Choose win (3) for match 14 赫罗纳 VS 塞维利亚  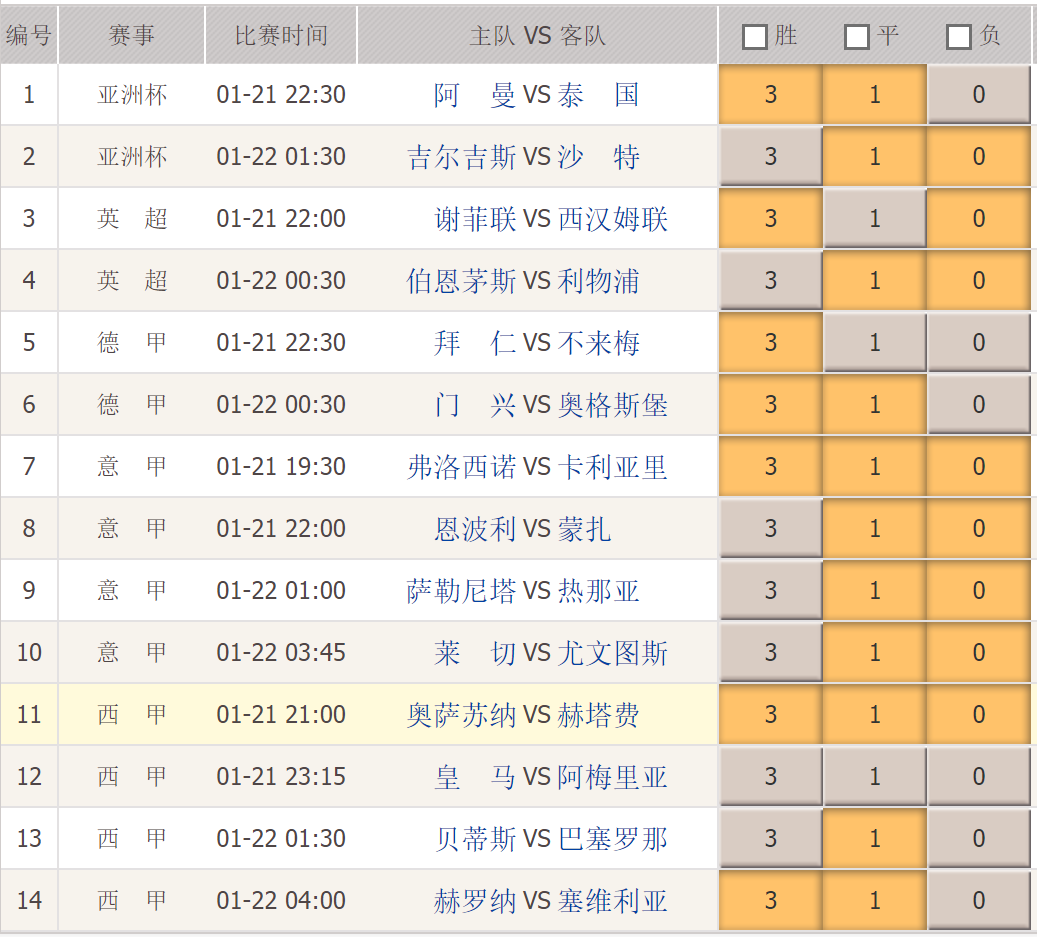[x=771, y=900]
